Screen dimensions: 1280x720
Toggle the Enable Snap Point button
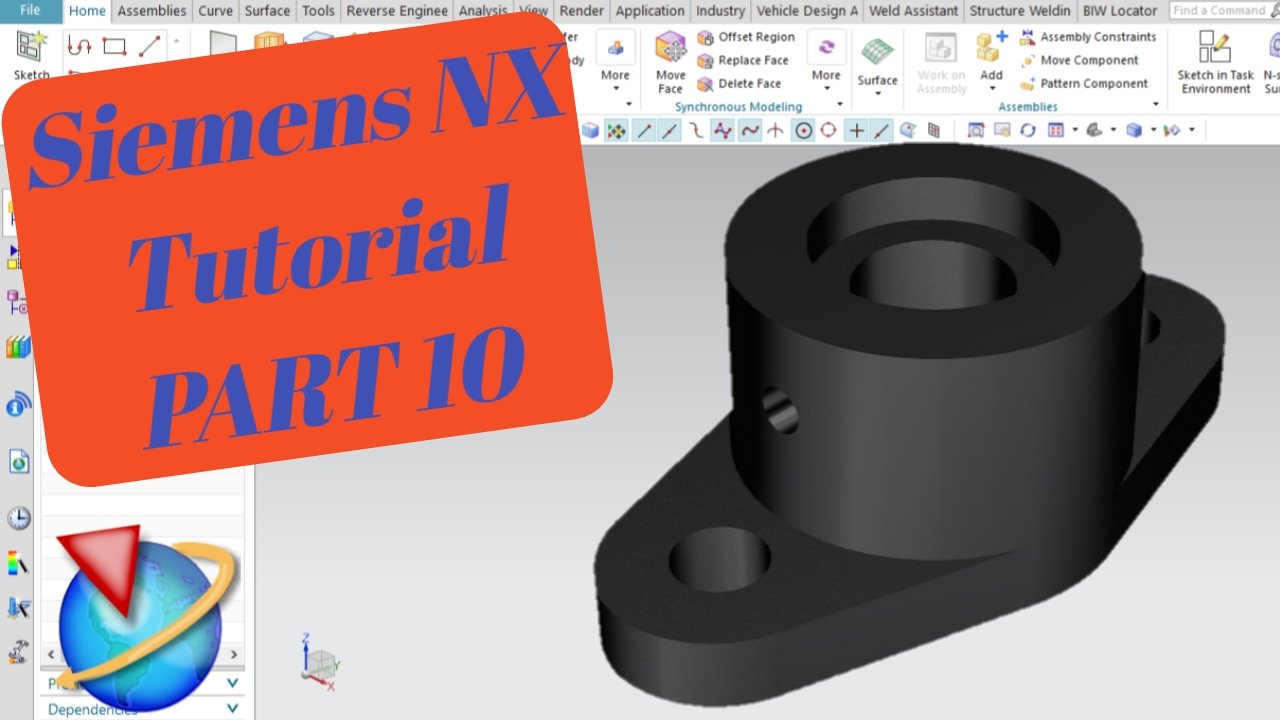(x=616, y=130)
